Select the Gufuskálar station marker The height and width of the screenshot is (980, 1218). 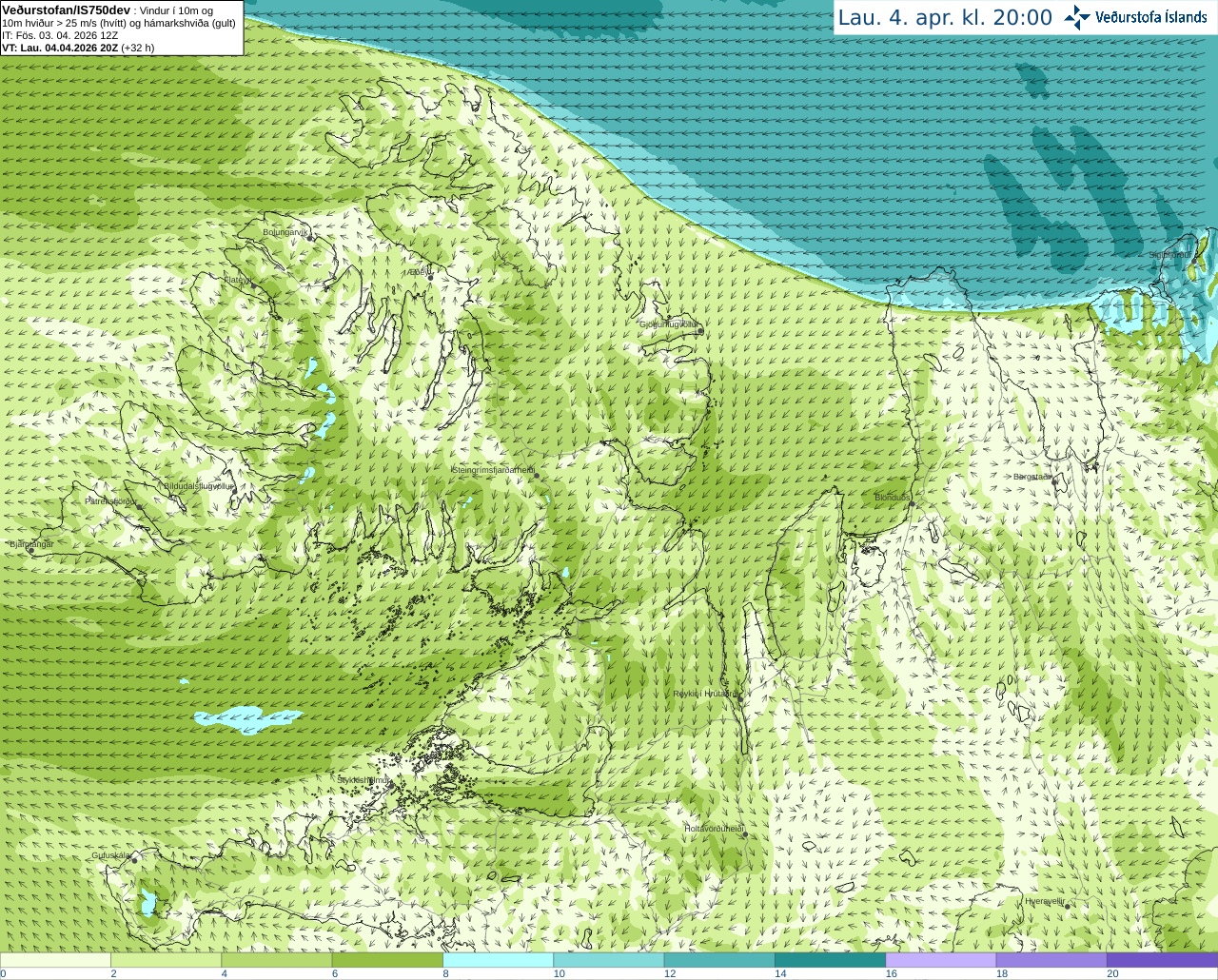coord(134,859)
